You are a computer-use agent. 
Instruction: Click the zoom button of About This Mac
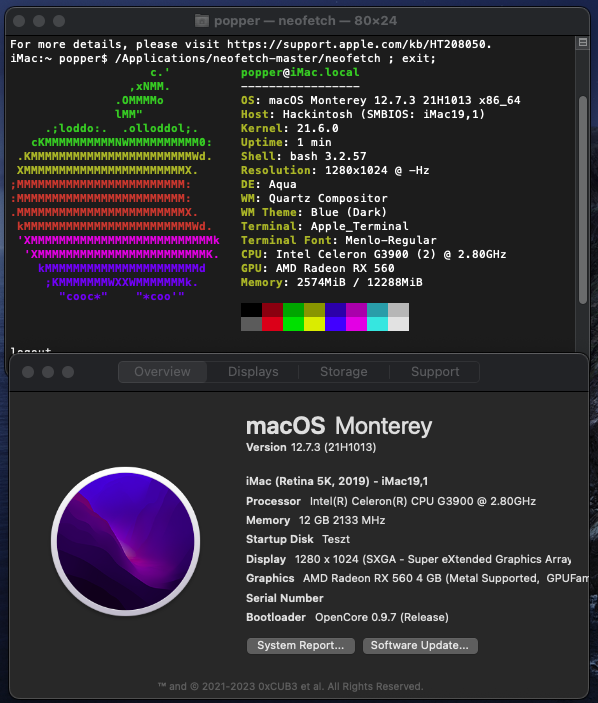click(x=68, y=372)
